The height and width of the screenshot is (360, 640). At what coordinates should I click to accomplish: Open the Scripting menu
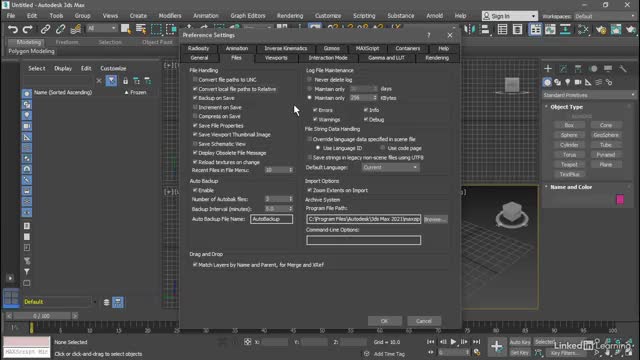(x=364, y=16)
